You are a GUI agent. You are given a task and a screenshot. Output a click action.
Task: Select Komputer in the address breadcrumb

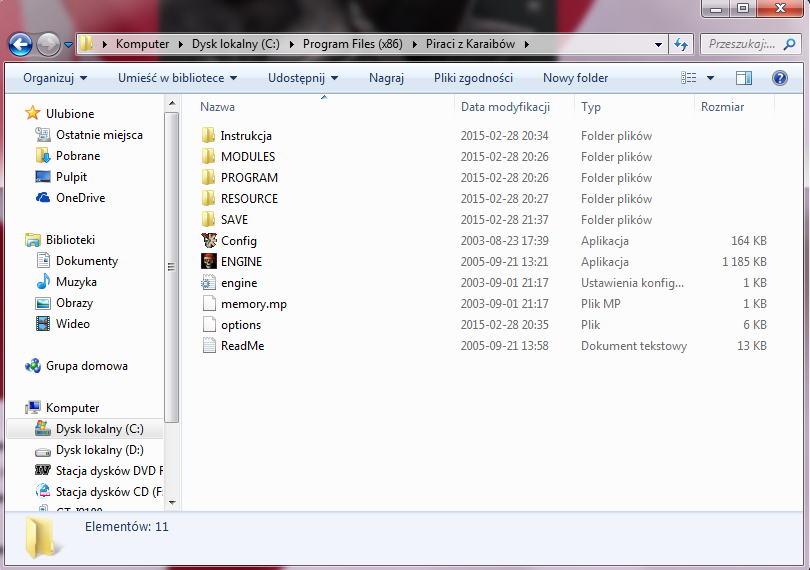(142, 44)
